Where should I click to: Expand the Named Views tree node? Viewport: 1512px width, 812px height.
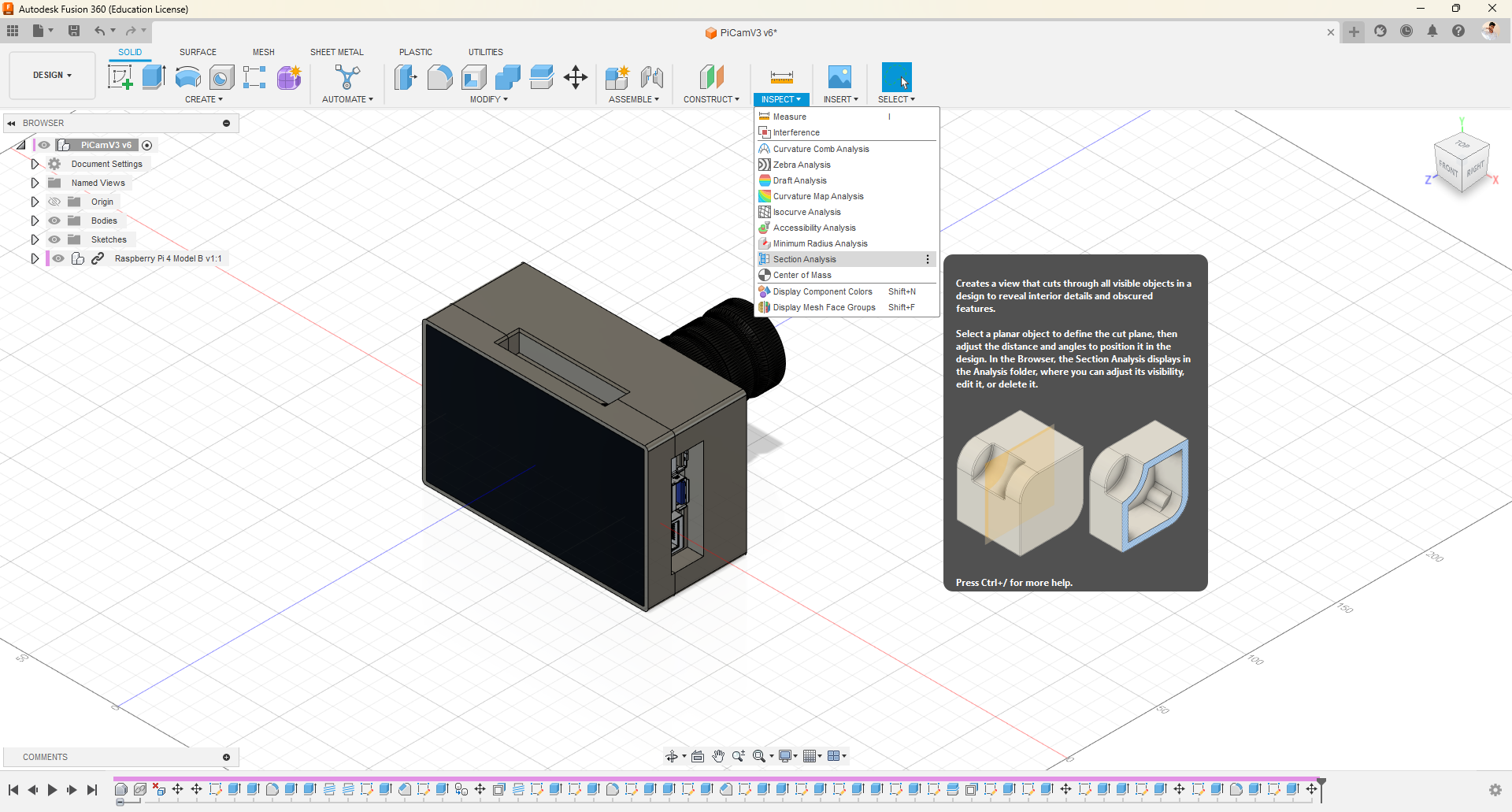[x=35, y=183]
